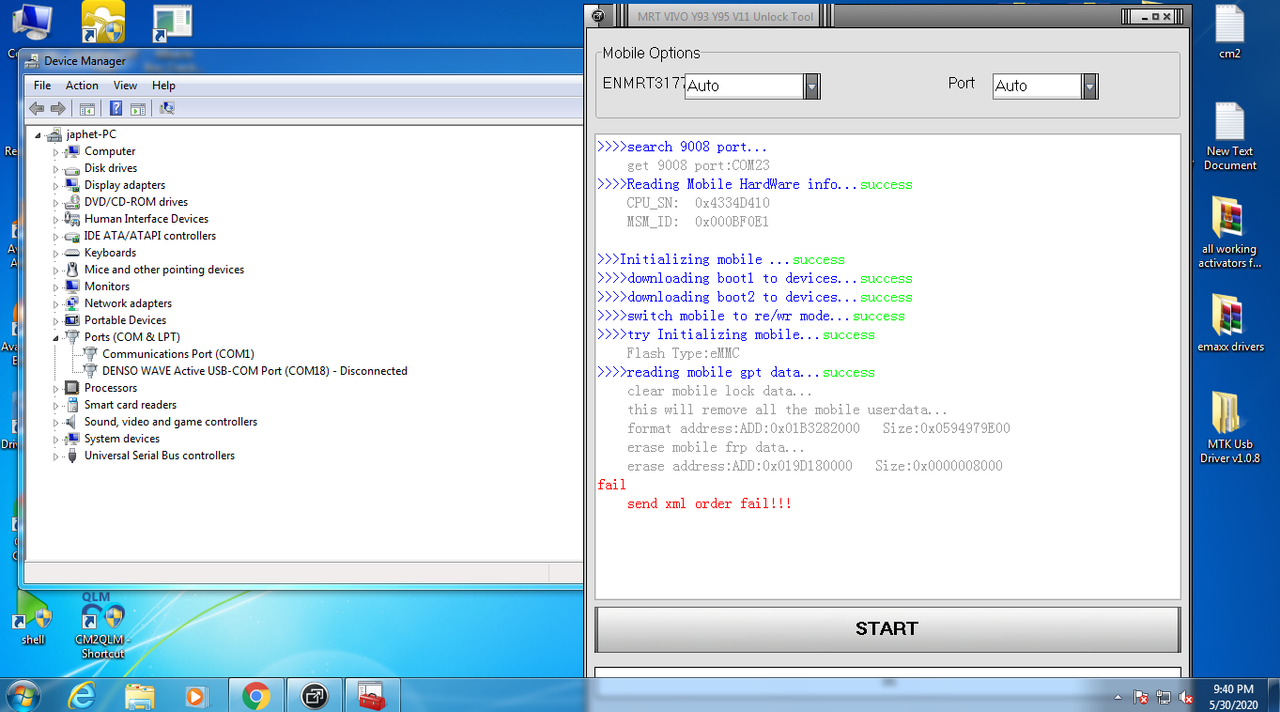Viewport: 1280px width, 712px height.
Task: Open the cm2 desktop file icon
Action: (x=1229, y=32)
